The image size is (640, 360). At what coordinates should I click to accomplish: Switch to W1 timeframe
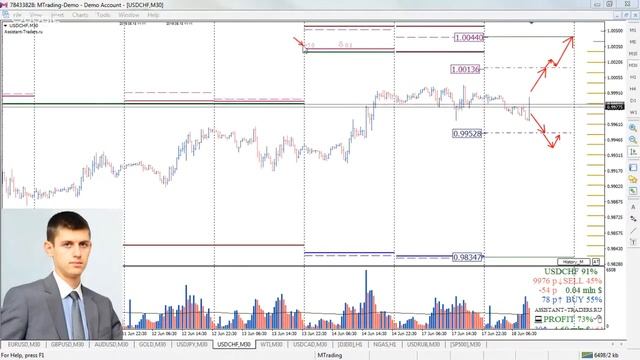pos(633,112)
